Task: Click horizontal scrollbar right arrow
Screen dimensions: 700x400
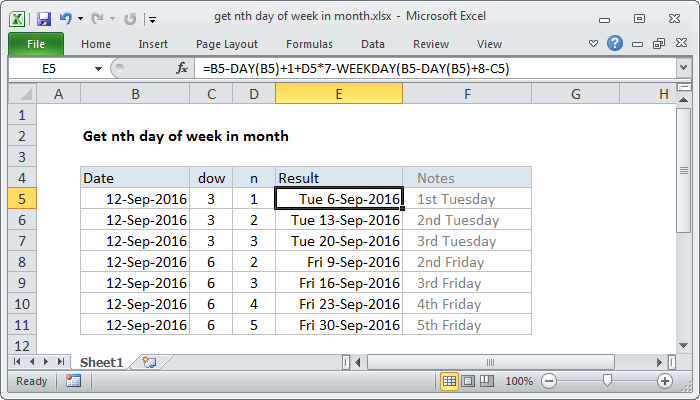Action: pos(659,362)
